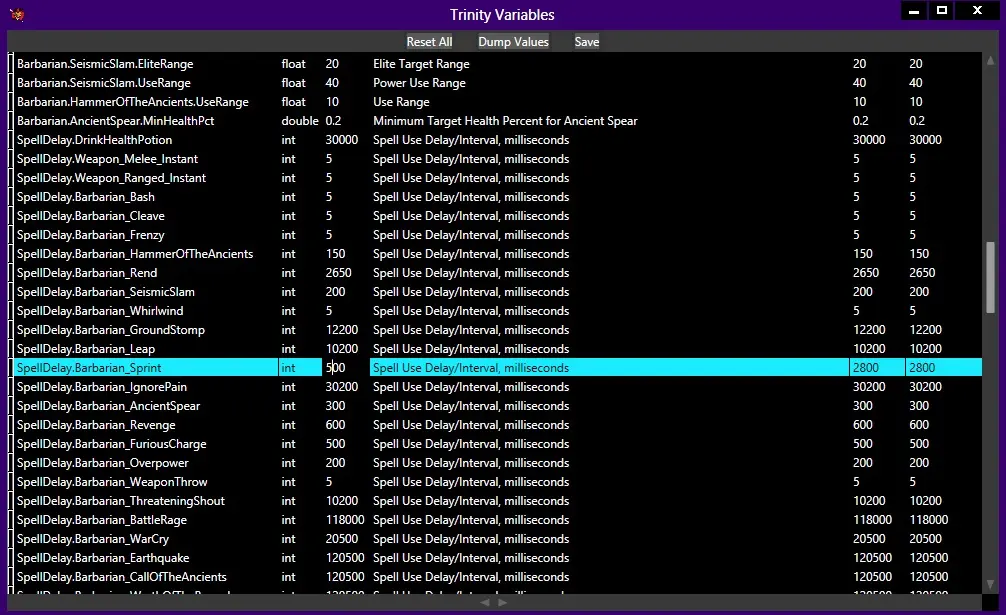Select SpellDelay.Barbarian_IgnorePain row name
This screenshot has width=1006, height=615.
click(101, 387)
